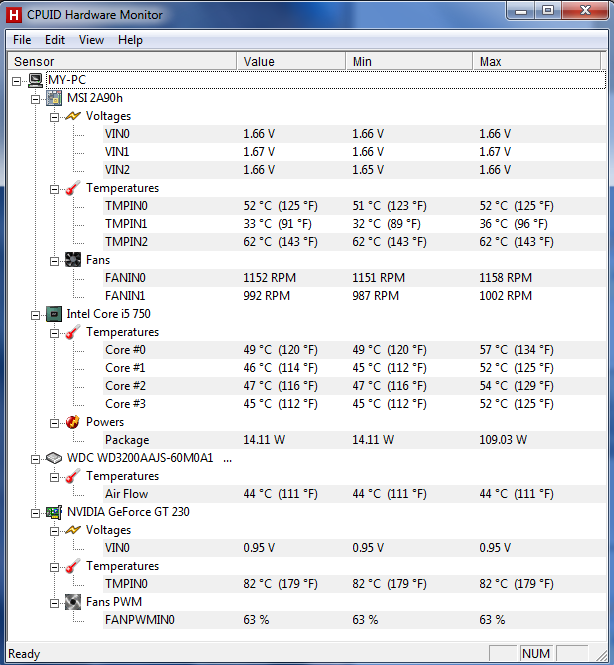Select the MSI VIN2 voltage row
This screenshot has width=614, height=665.
point(354,170)
